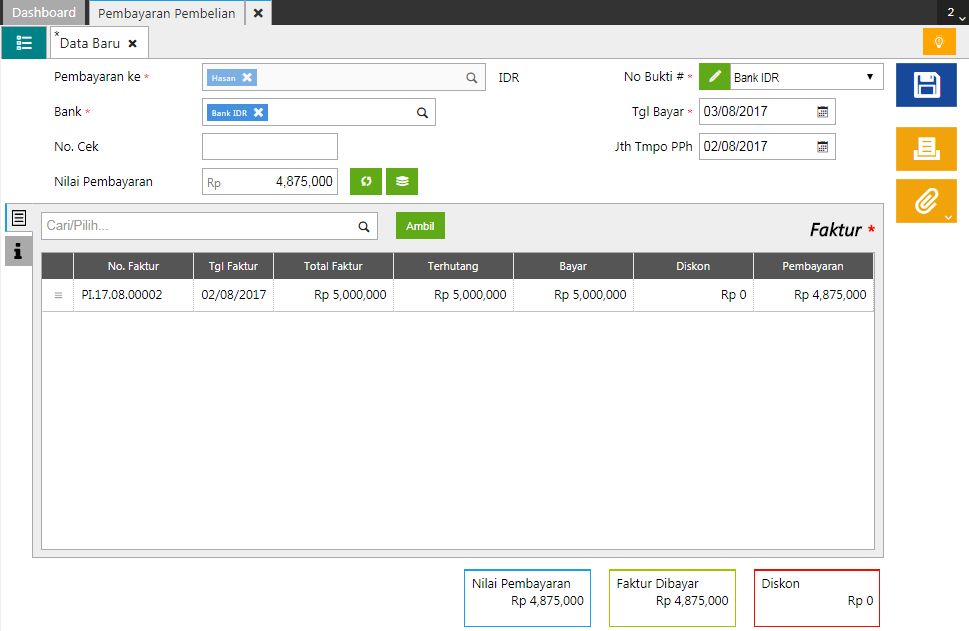Image resolution: width=969 pixels, height=631 pixels.
Task: Open the teal list menu icon
Action: coord(24,43)
